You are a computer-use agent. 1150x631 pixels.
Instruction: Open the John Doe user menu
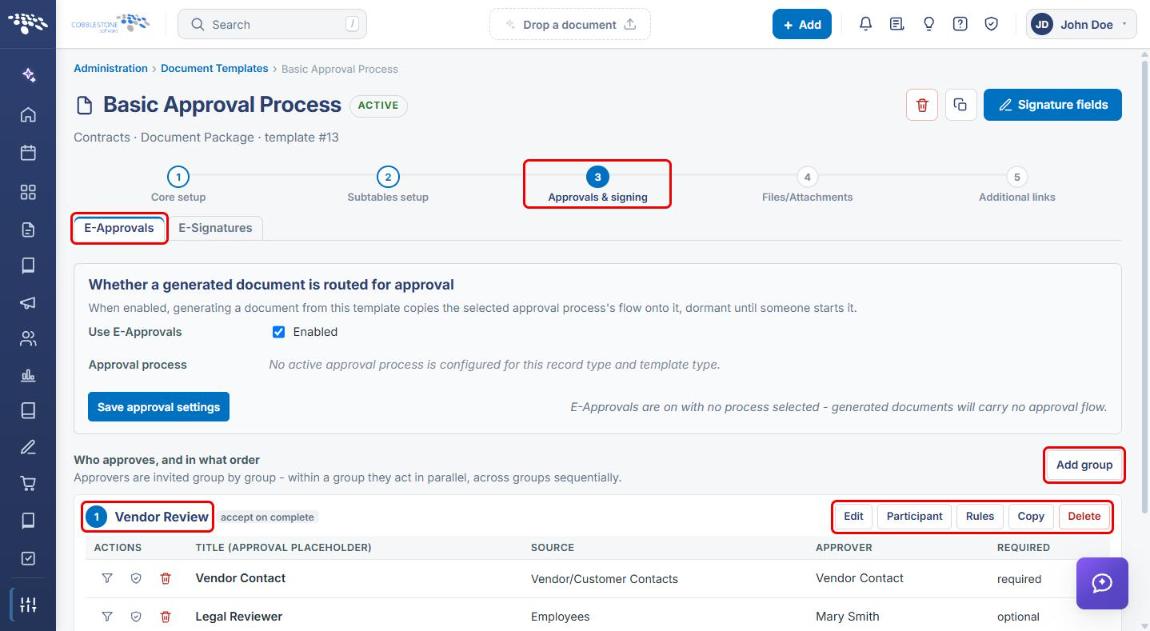pos(1081,24)
